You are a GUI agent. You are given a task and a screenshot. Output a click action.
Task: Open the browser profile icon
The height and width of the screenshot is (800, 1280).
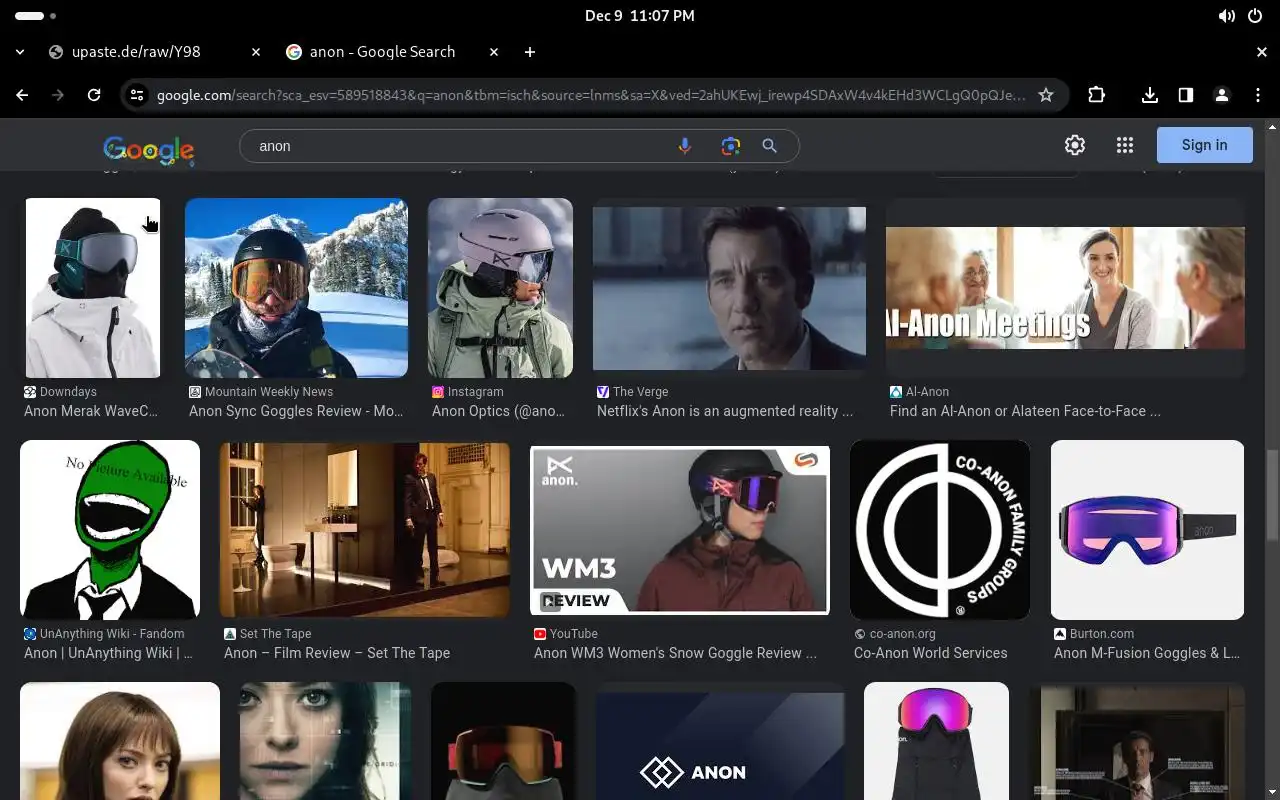point(1222,95)
